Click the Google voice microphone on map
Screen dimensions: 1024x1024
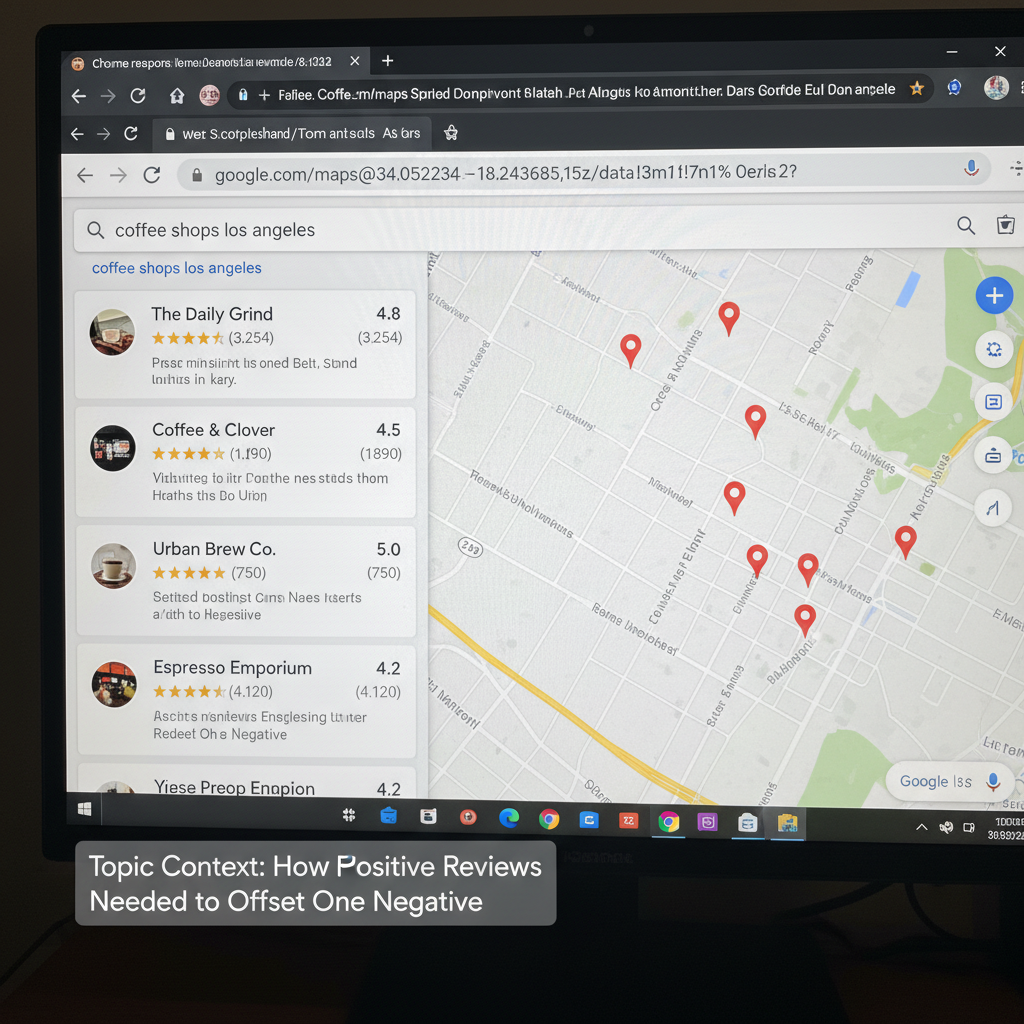(x=993, y=781)
